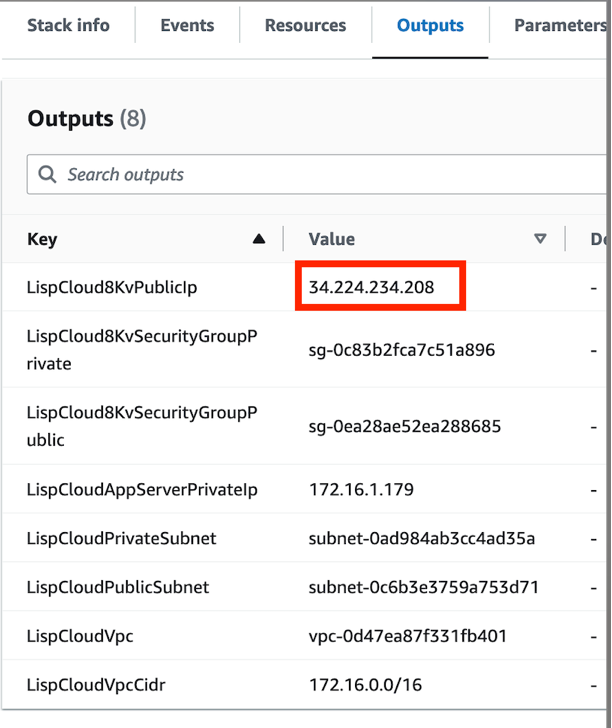
Task: Click the search magnifier icon
Action: pos(47,174)
